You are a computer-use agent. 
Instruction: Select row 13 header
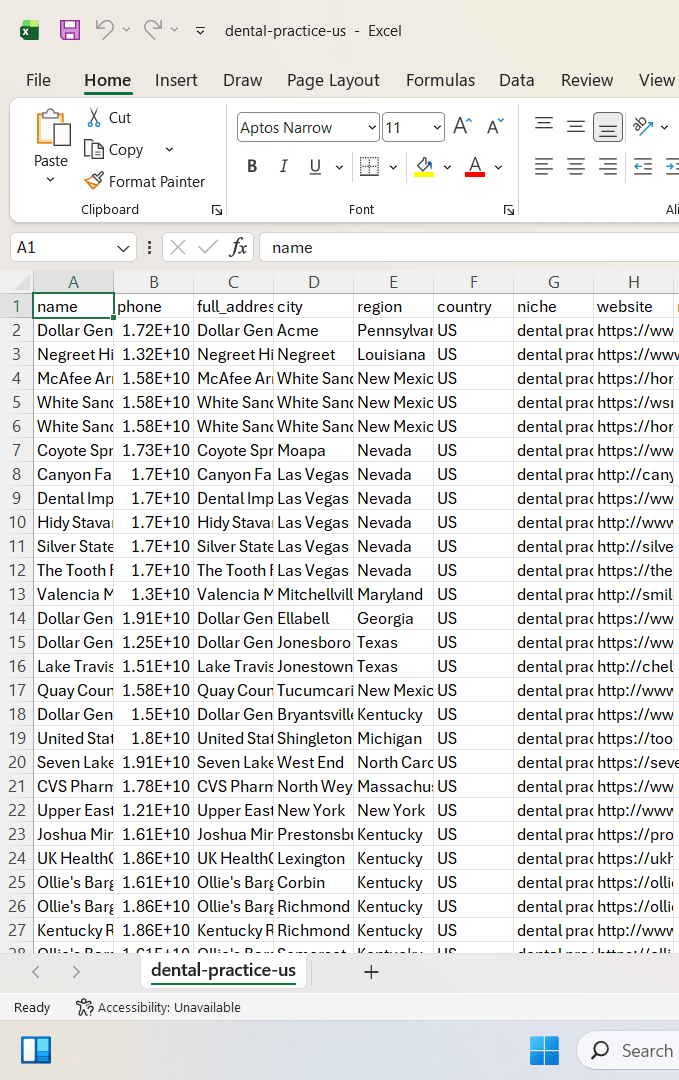click(17, 594)
